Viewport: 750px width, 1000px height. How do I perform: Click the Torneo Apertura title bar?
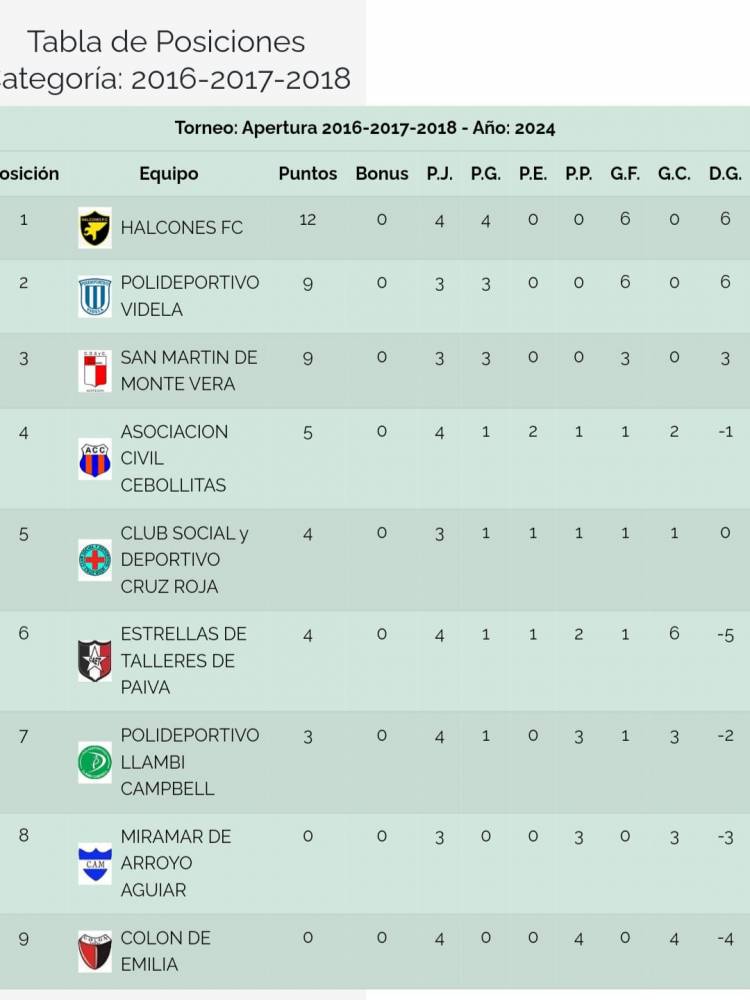[365, 128]
